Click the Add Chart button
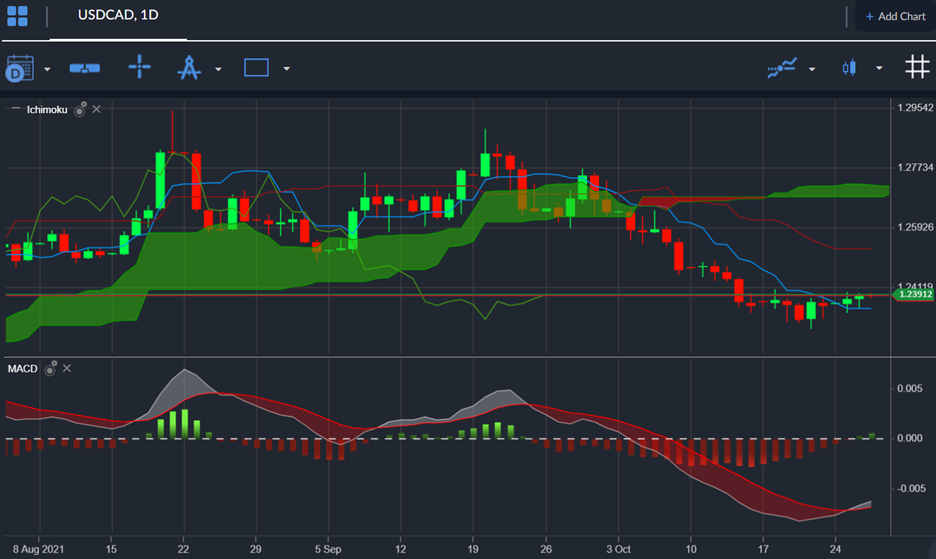This screenshot has width=936, height=559. tap(895, 16)
